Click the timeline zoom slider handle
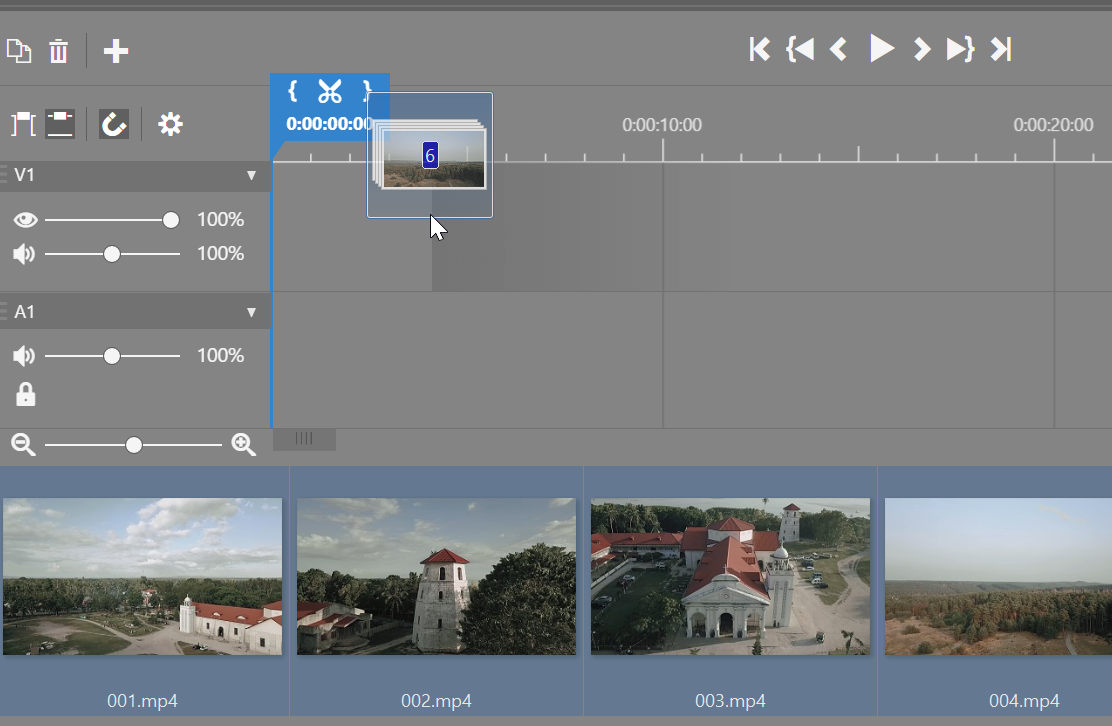 133,445
